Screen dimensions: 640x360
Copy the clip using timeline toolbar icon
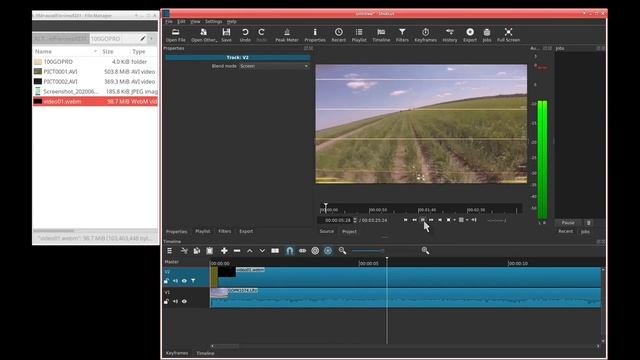coord(197,251)
